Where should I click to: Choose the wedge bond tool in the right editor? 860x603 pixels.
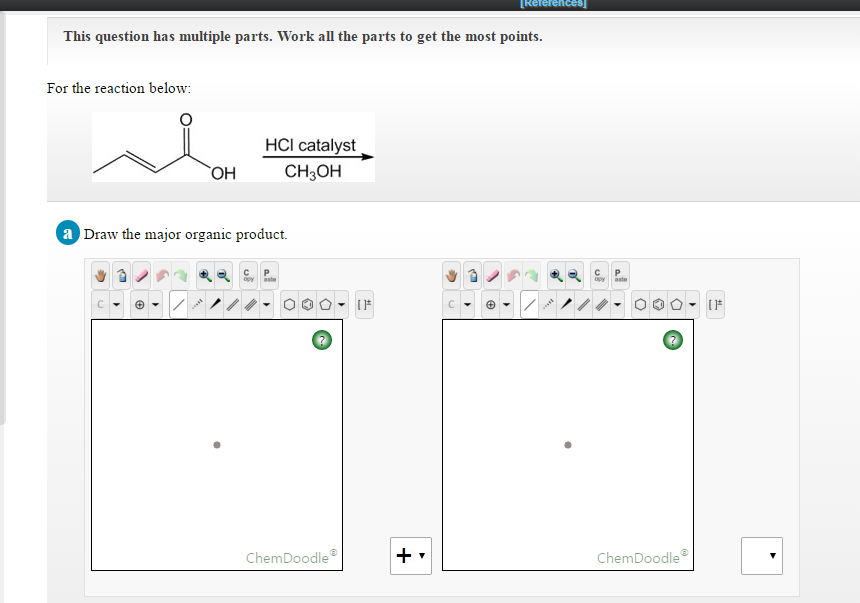coord(567,303)
